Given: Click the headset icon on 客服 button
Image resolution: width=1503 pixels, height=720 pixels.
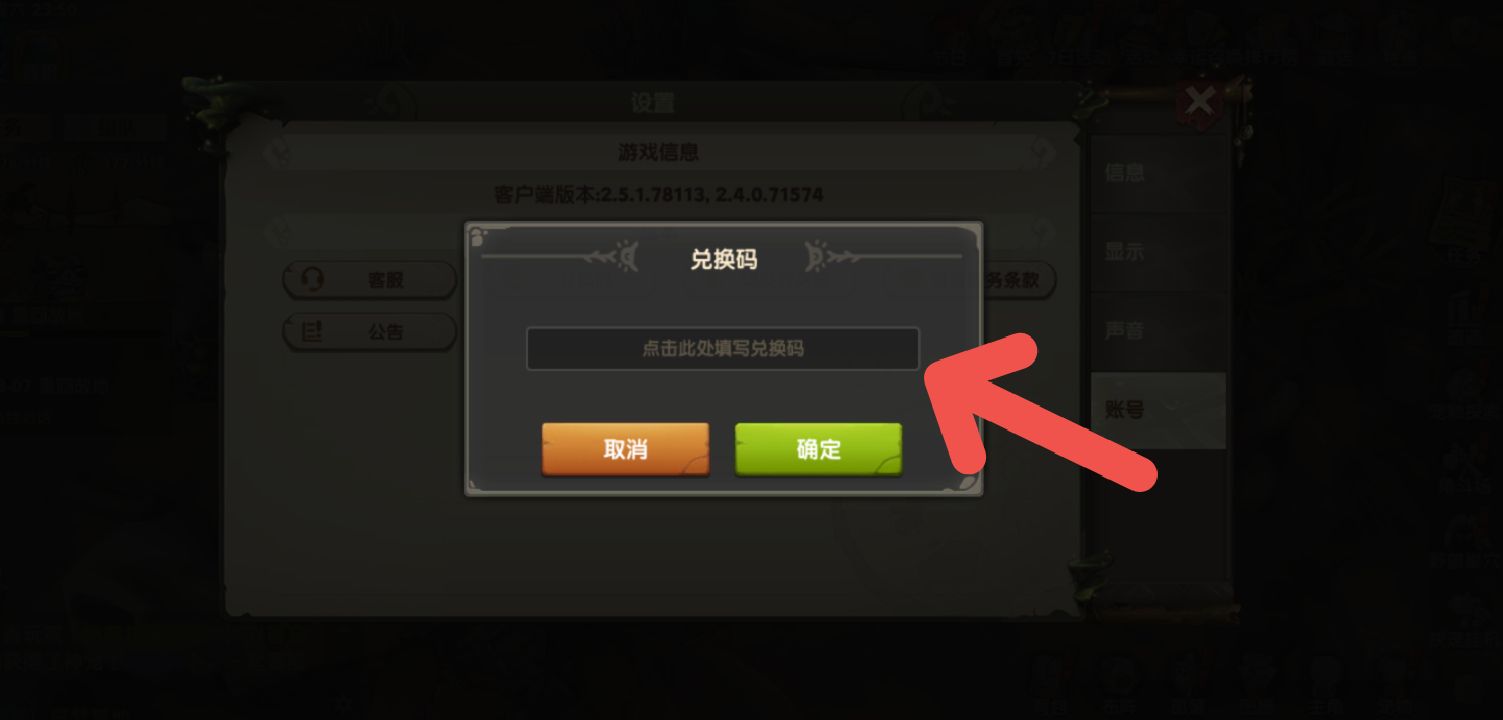Looking at the screenshot, I should 313,280.
